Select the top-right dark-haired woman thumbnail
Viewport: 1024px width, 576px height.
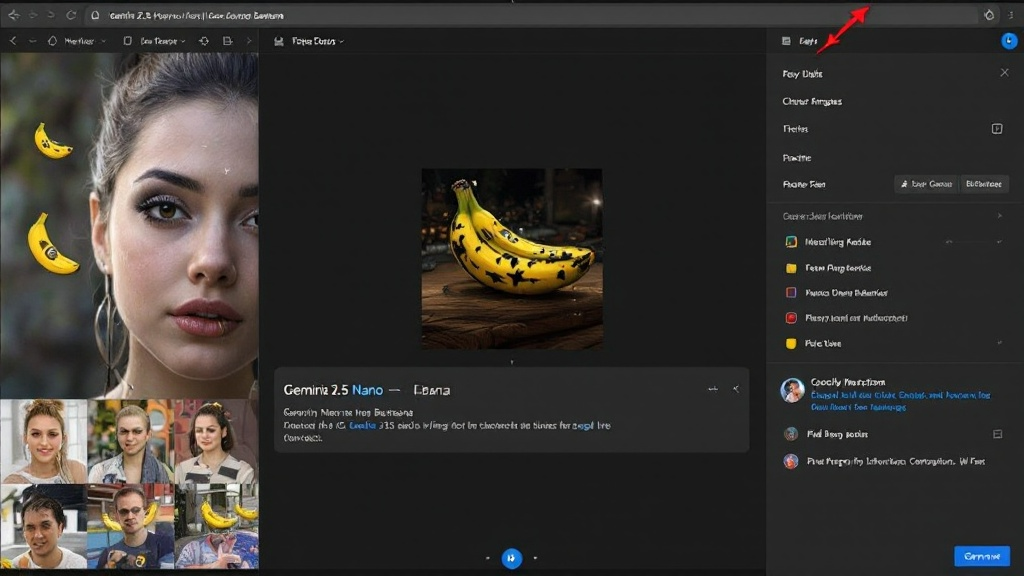tap(217, 441)
